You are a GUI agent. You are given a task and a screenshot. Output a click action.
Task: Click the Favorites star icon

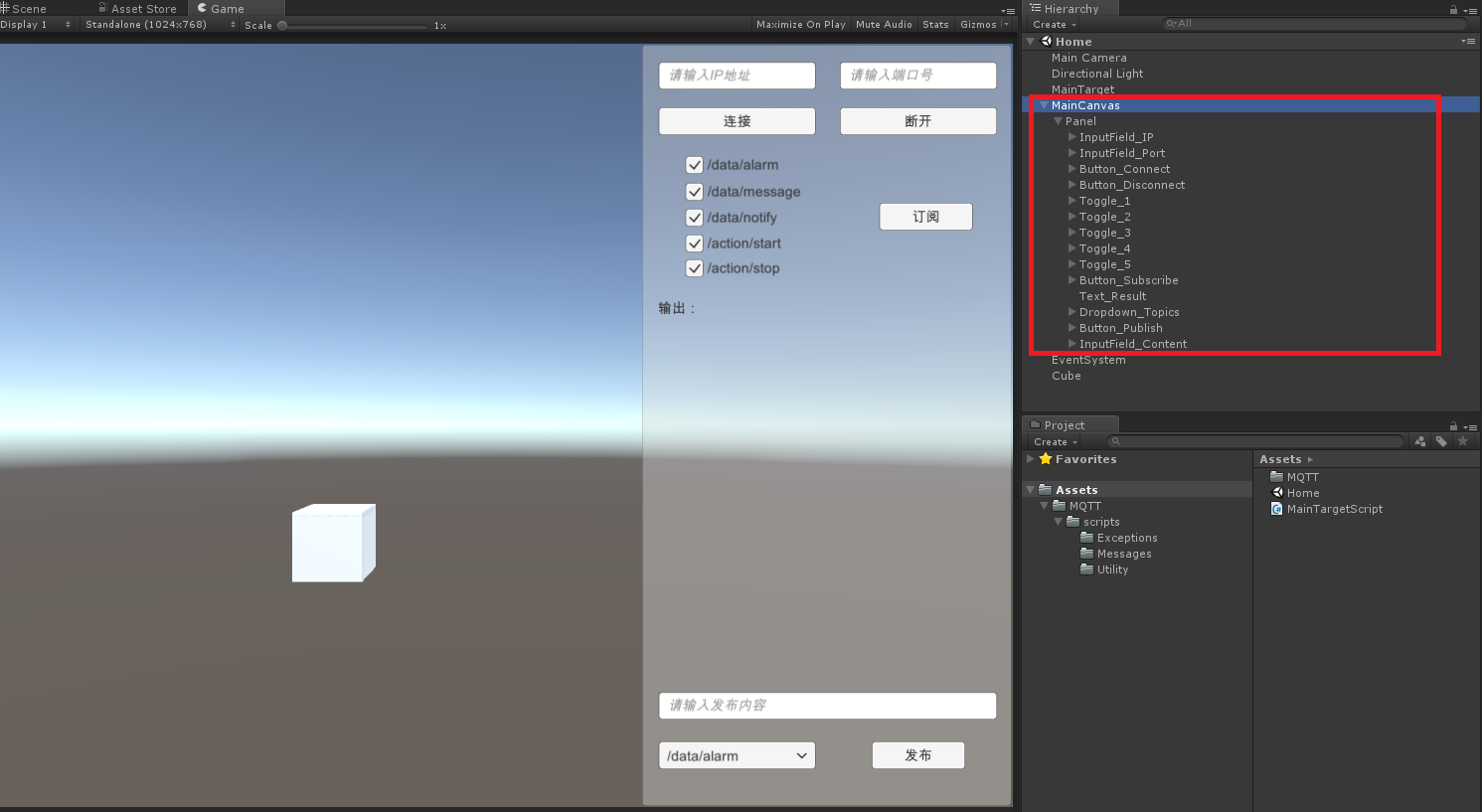tap(1045, 459)
